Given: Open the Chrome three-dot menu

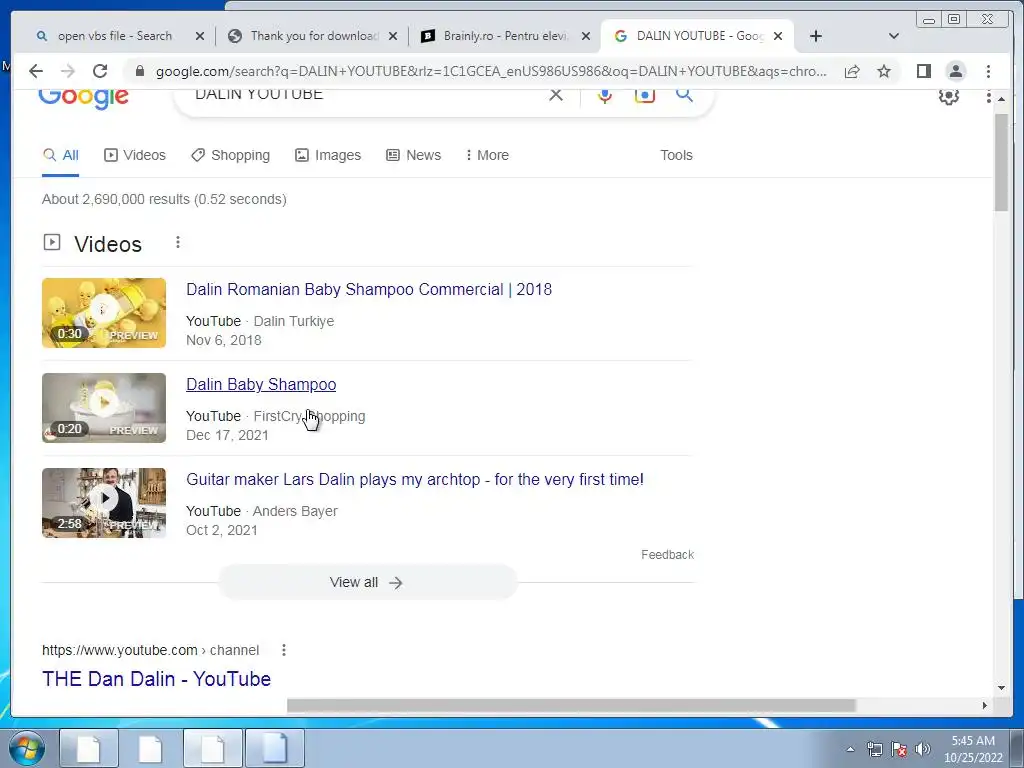Looking at the screenshot, I should [x=988, y=71].
